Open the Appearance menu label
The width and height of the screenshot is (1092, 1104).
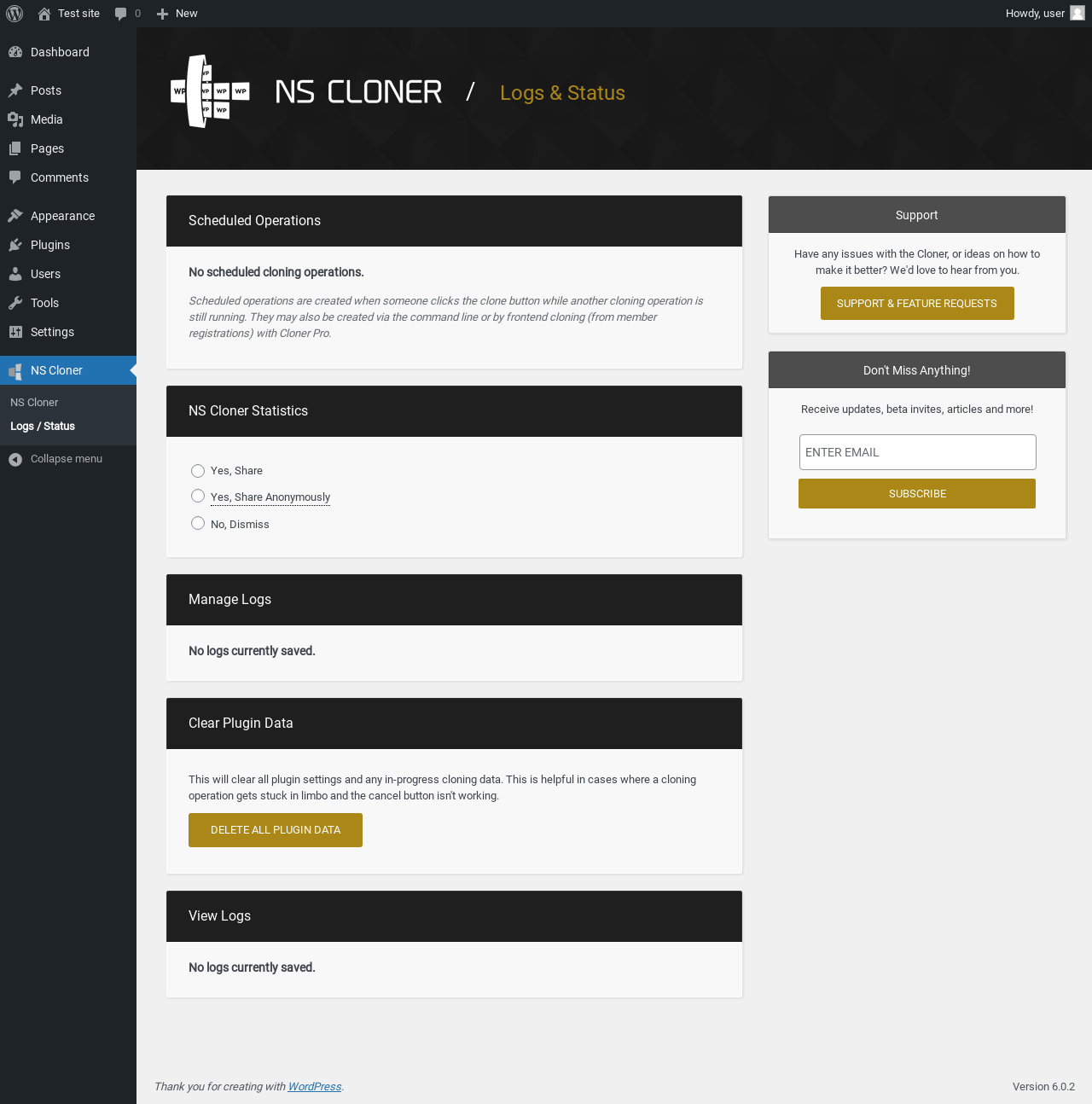click(x=63, y=216)
